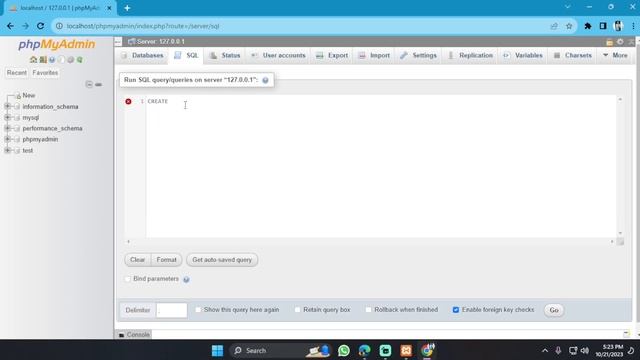Click the phpMyAdmin Home icon
Screen dimensions: 640x360
[33, 60]
